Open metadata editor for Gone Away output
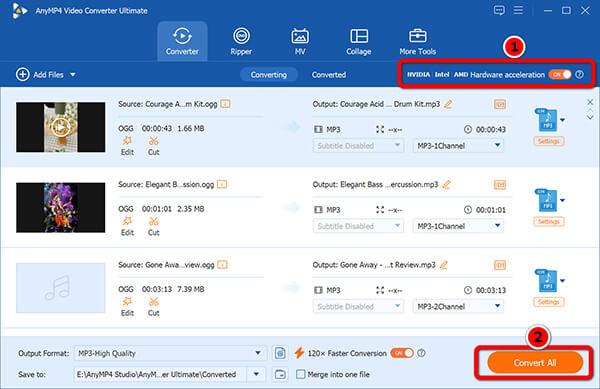The height and width of the screenshot is (389, 600). coord(500,265)
